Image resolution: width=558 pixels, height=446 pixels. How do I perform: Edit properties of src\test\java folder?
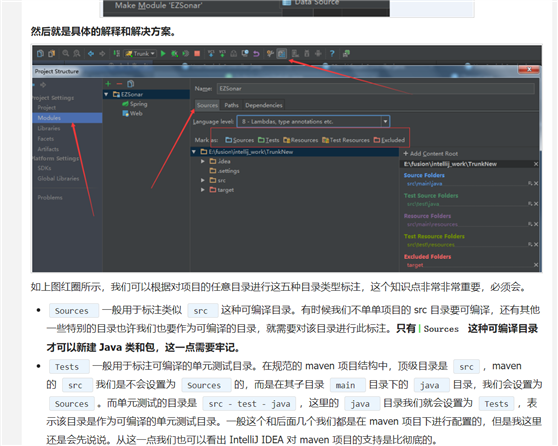click(x=530, y=204)
